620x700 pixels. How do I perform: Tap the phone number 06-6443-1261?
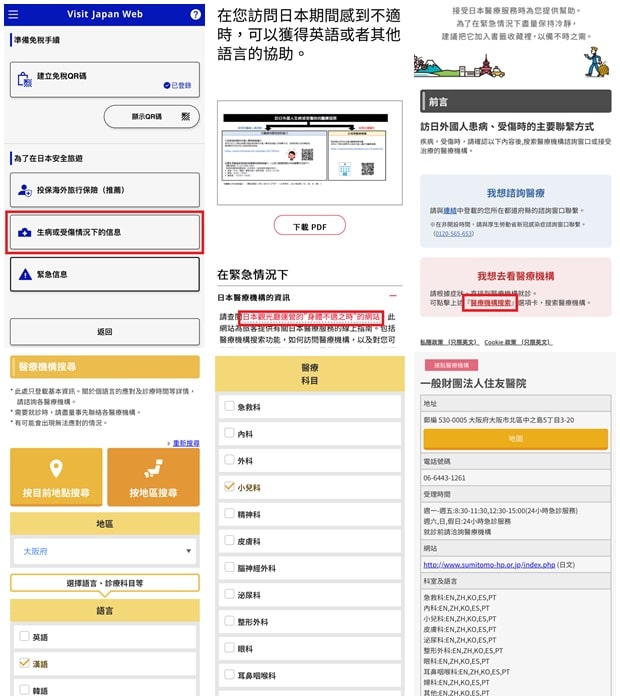(x=445, y=478)
